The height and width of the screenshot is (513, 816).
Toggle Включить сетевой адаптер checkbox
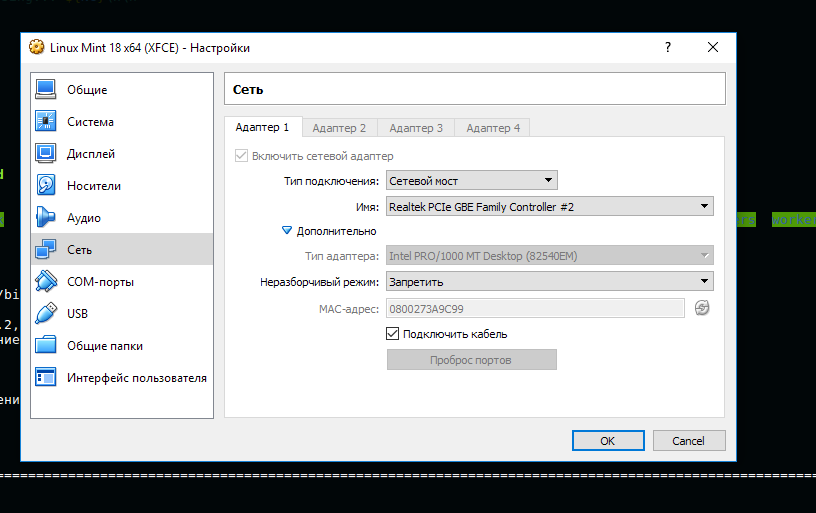[241, 156]
